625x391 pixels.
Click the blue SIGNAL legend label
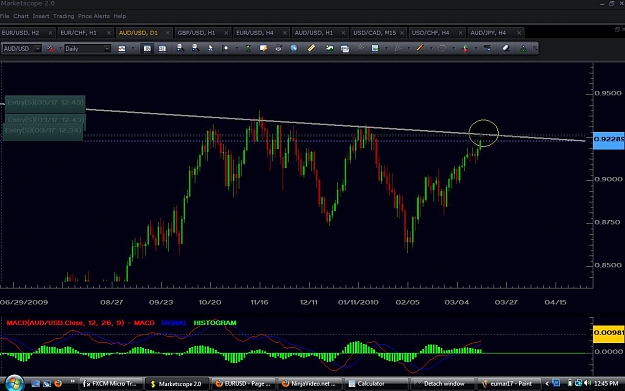pos(174,323)
